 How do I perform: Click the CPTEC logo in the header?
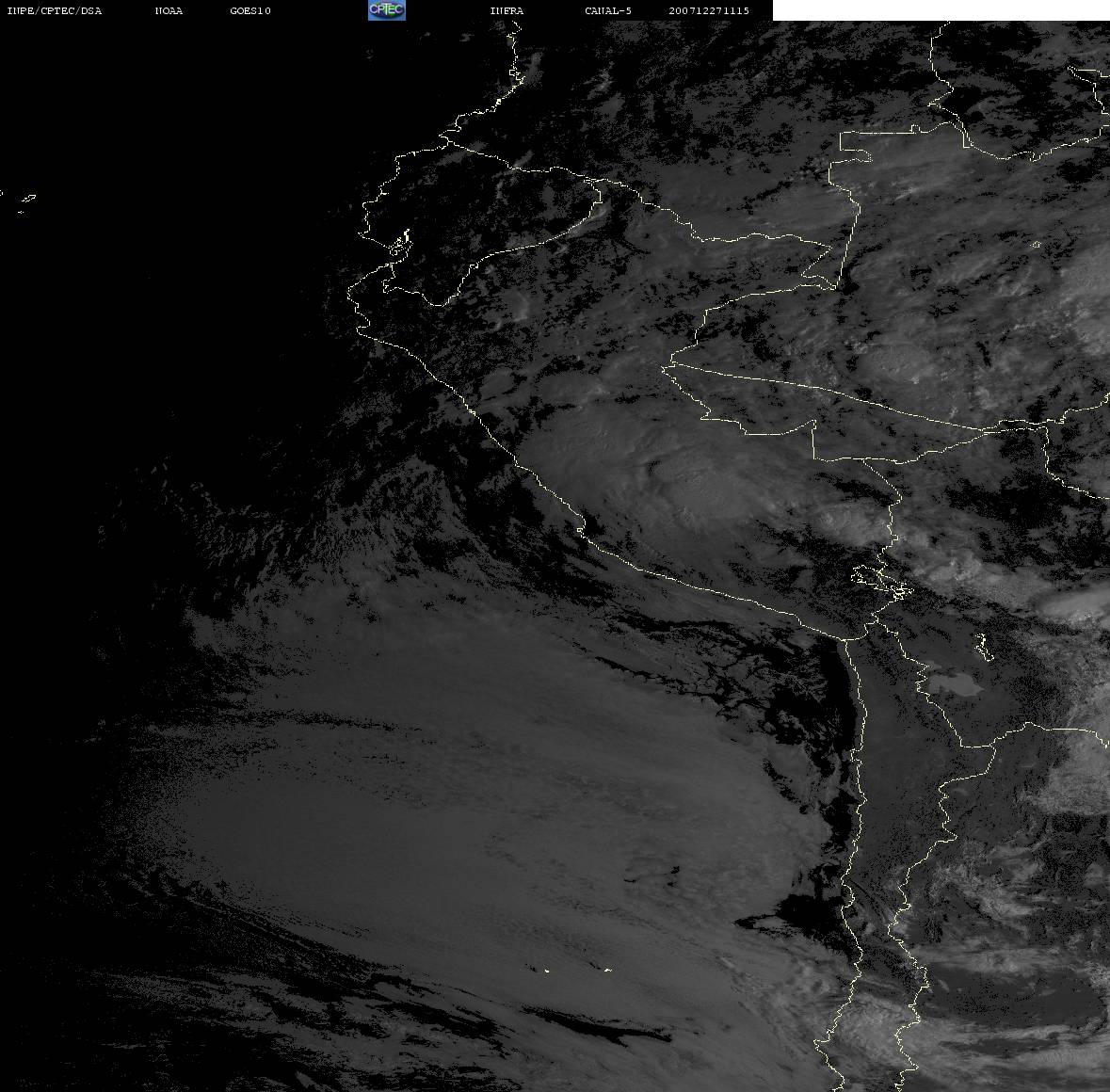386,10
